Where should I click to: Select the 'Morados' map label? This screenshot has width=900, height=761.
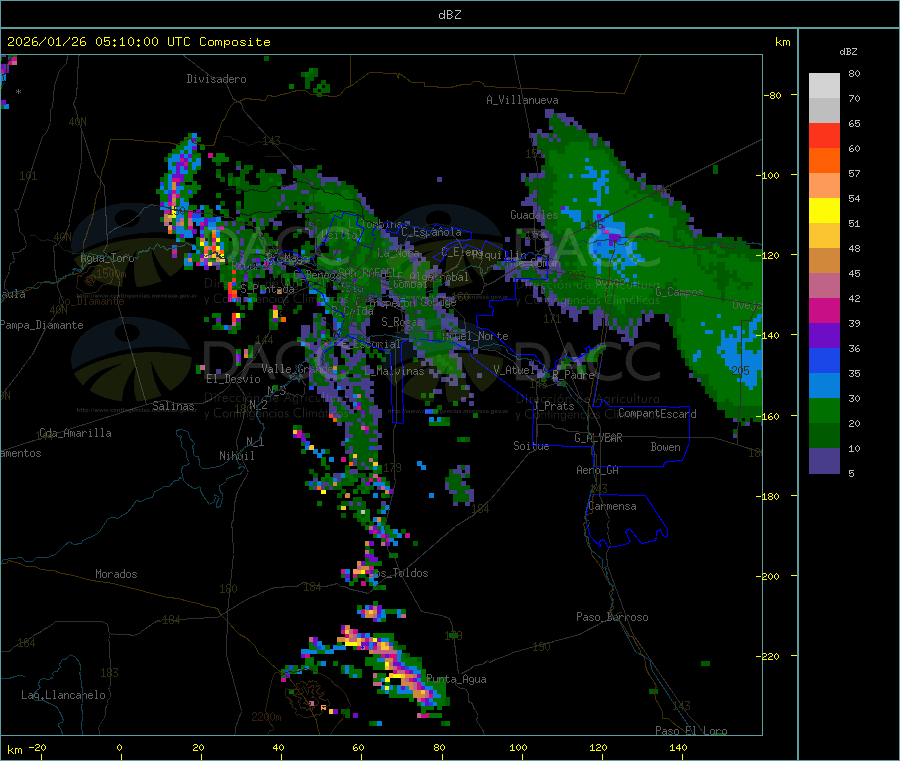[x=116, y=574]
